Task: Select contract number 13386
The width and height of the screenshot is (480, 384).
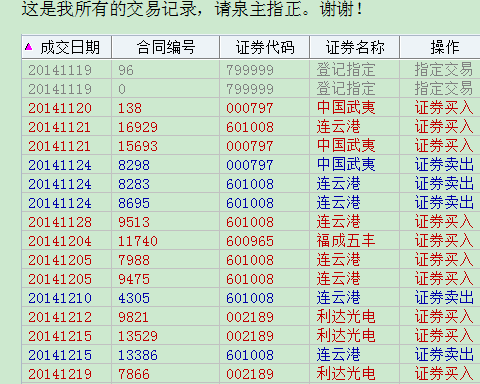Action: tap(138, 355)
